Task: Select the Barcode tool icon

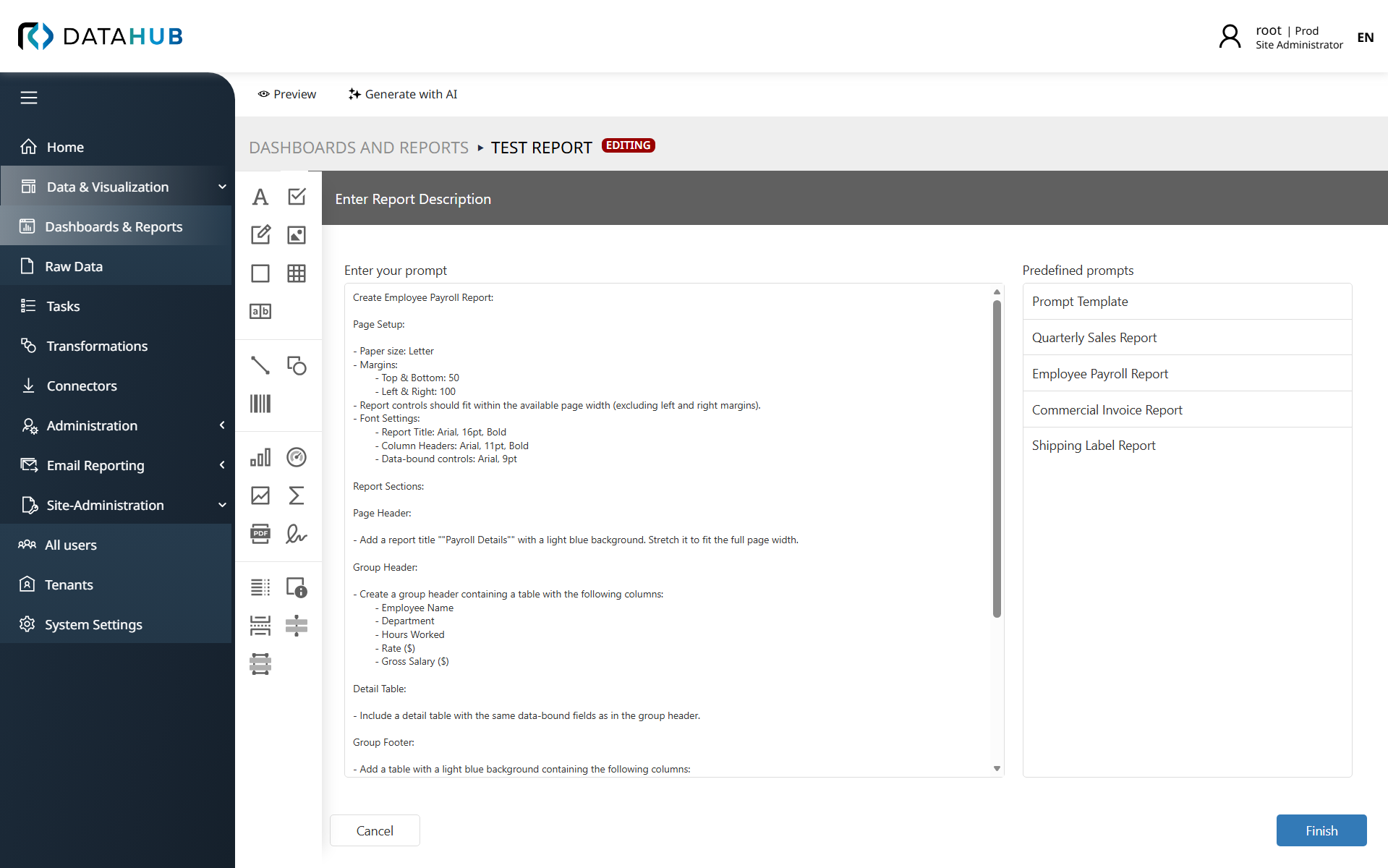Action: (260, 404)
